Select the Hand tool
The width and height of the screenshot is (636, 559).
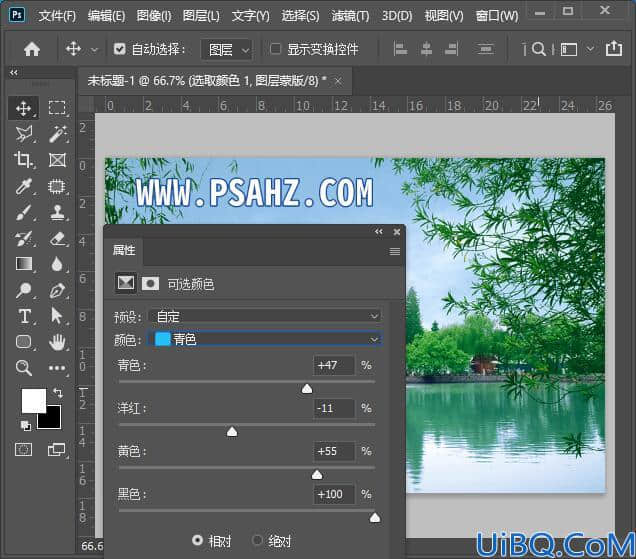(x=57, y=342)
